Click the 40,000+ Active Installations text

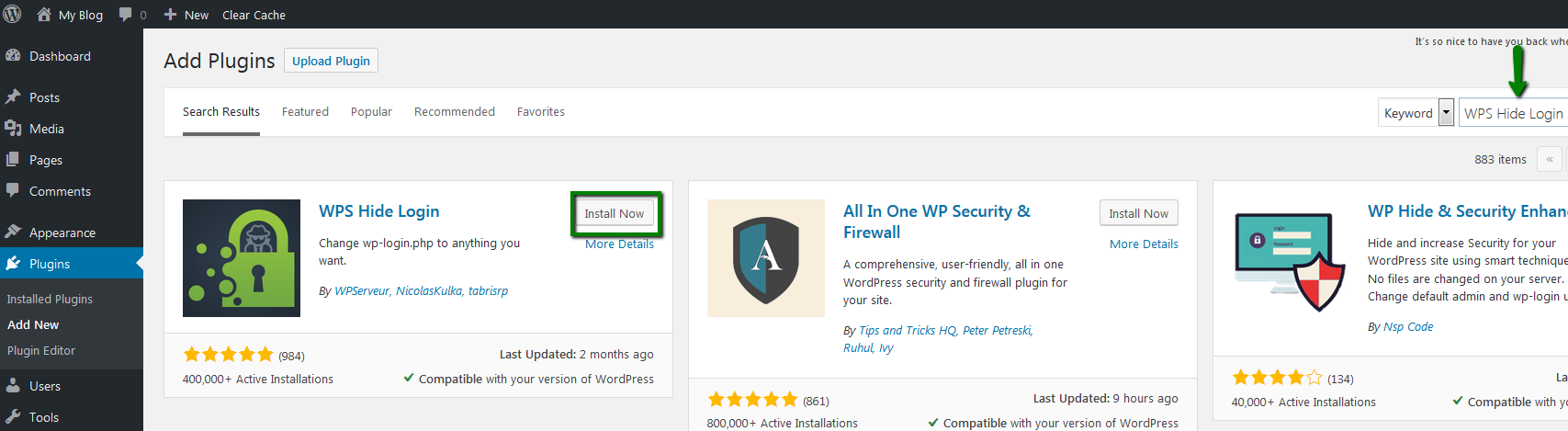pyautogui.click(x=1303, y=402)
